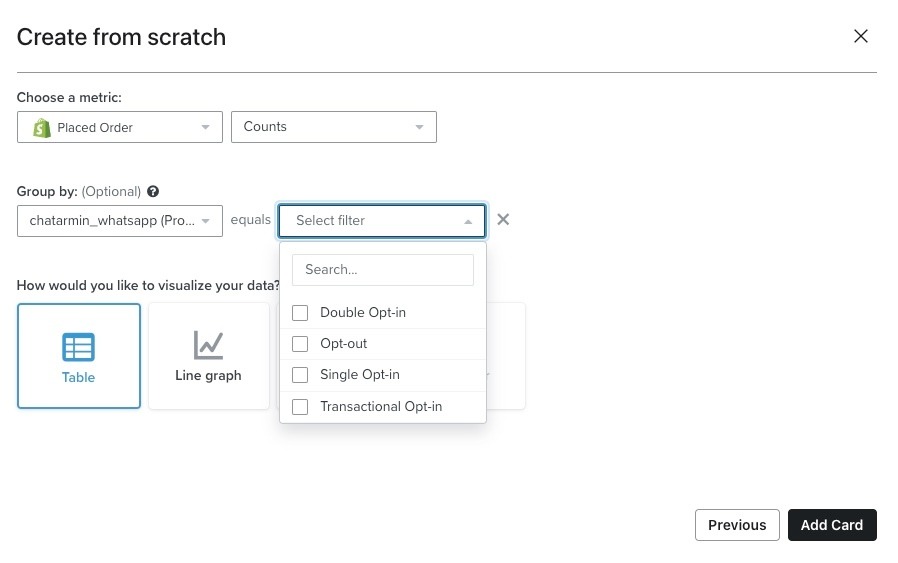Select the Double Opt-in option label
898x563 pixels.
pyautogui.click(x=363, y=313)
